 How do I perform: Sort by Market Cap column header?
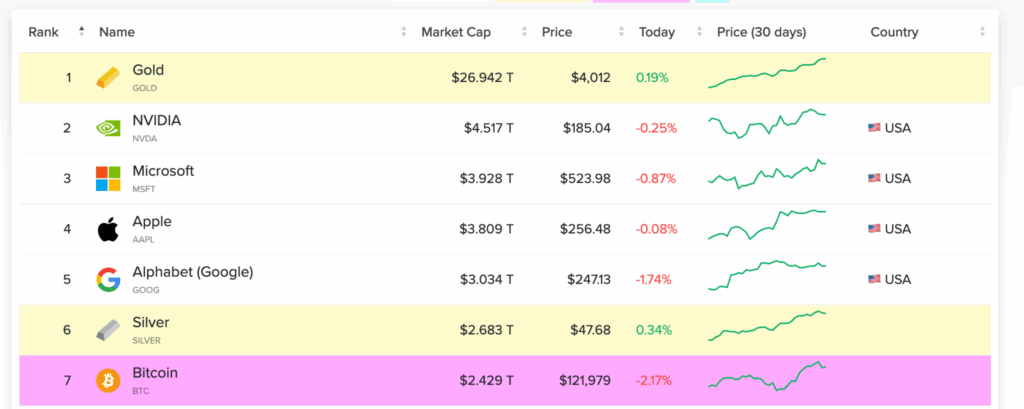pos(455,32)
